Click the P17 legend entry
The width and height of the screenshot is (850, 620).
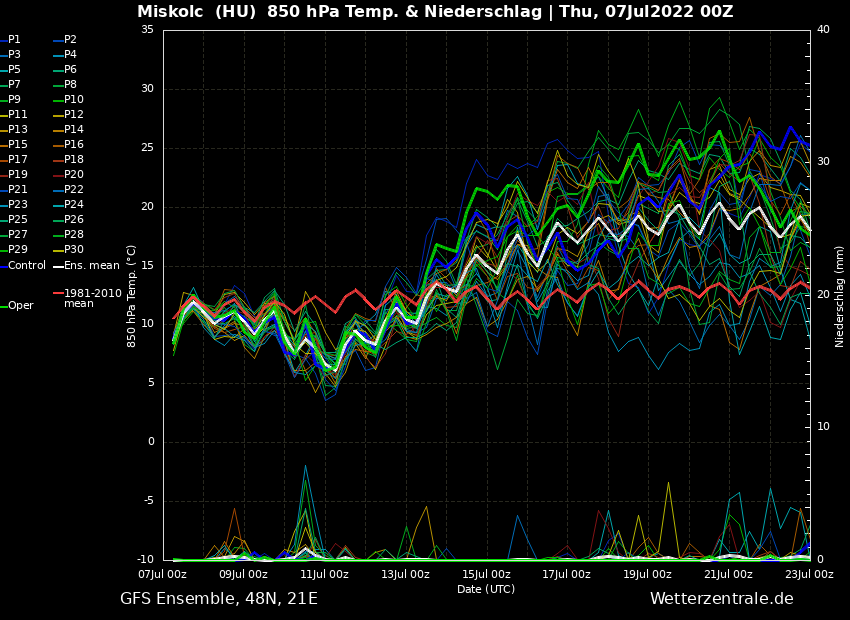pyautogui.click(x=18, y=160)
